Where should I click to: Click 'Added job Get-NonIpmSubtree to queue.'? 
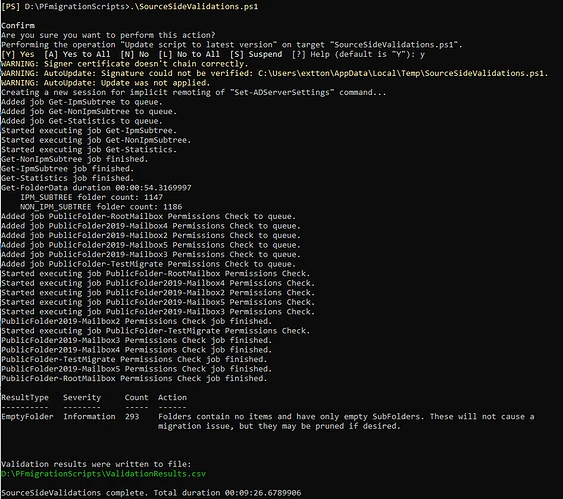click(89, 111)
